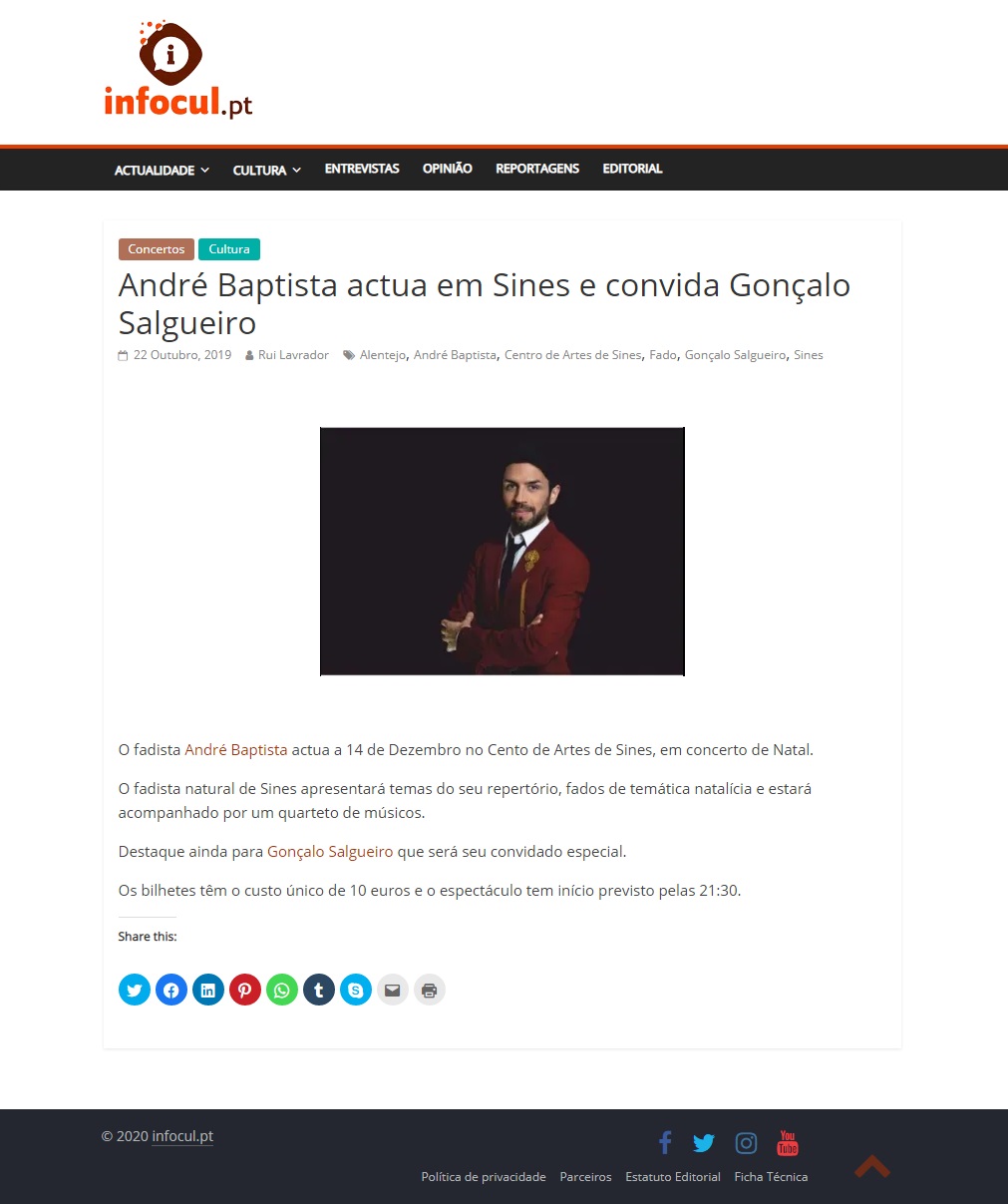Share the article on Tumblr
The width and height of the screenshot is (1008, 1204).
tap(319, 990)
